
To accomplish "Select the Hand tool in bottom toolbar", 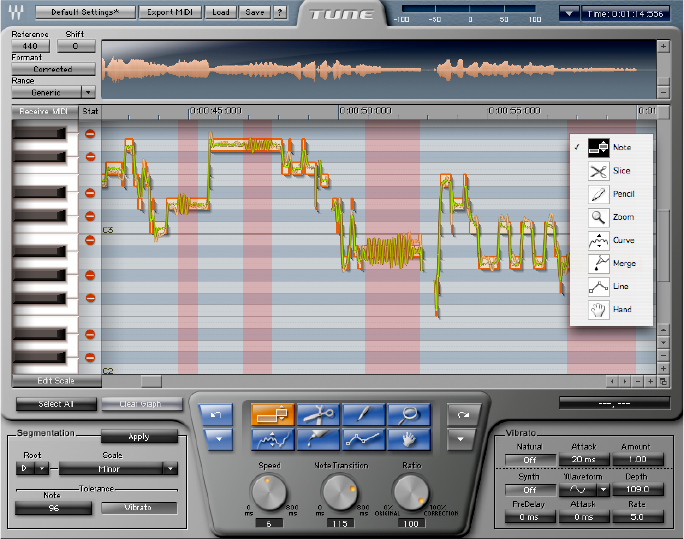I will pos(410,438).
